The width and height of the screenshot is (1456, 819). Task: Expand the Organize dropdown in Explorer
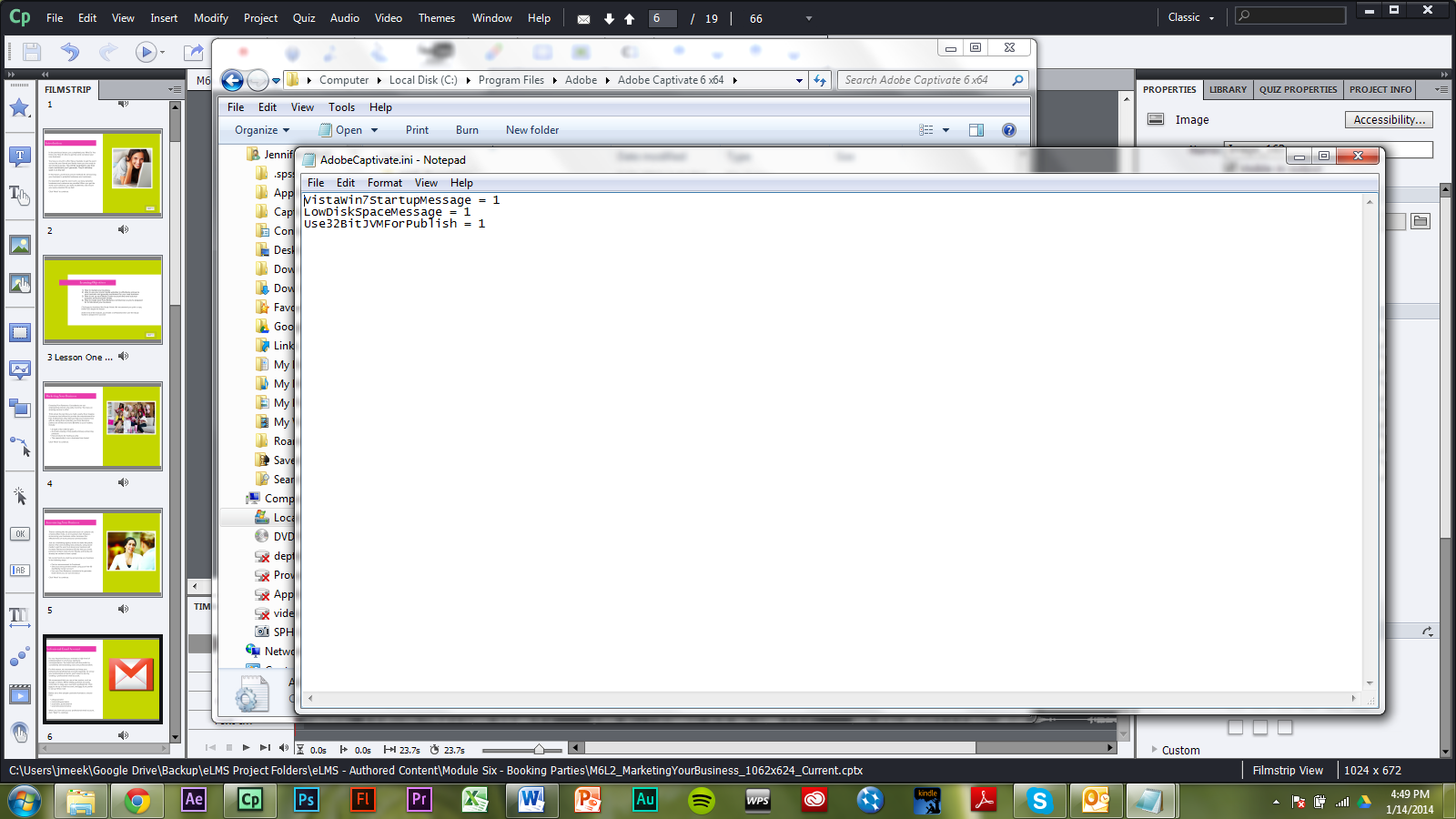(x=262, y=130)
